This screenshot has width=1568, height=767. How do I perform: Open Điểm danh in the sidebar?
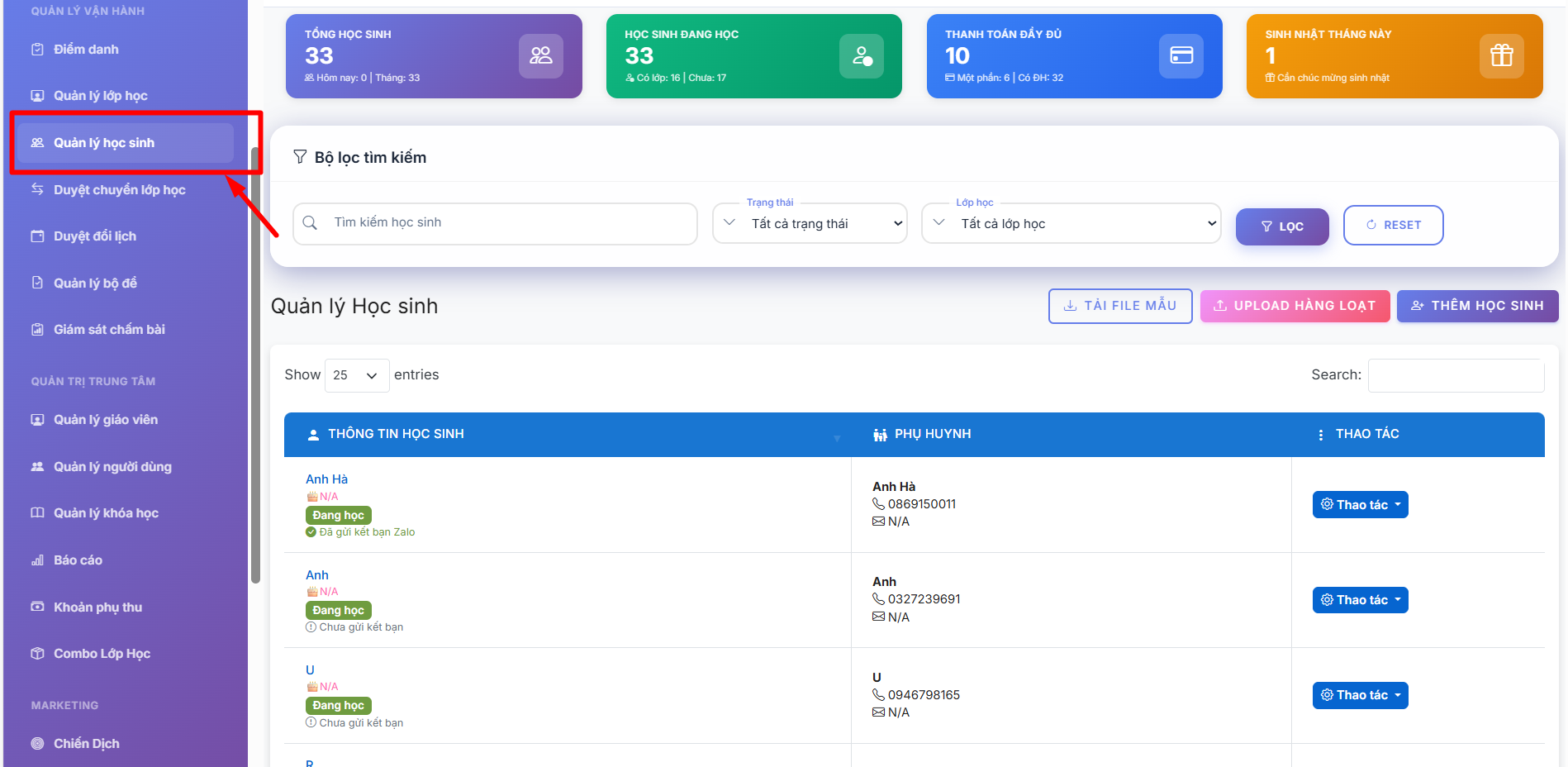click(86, 50)
